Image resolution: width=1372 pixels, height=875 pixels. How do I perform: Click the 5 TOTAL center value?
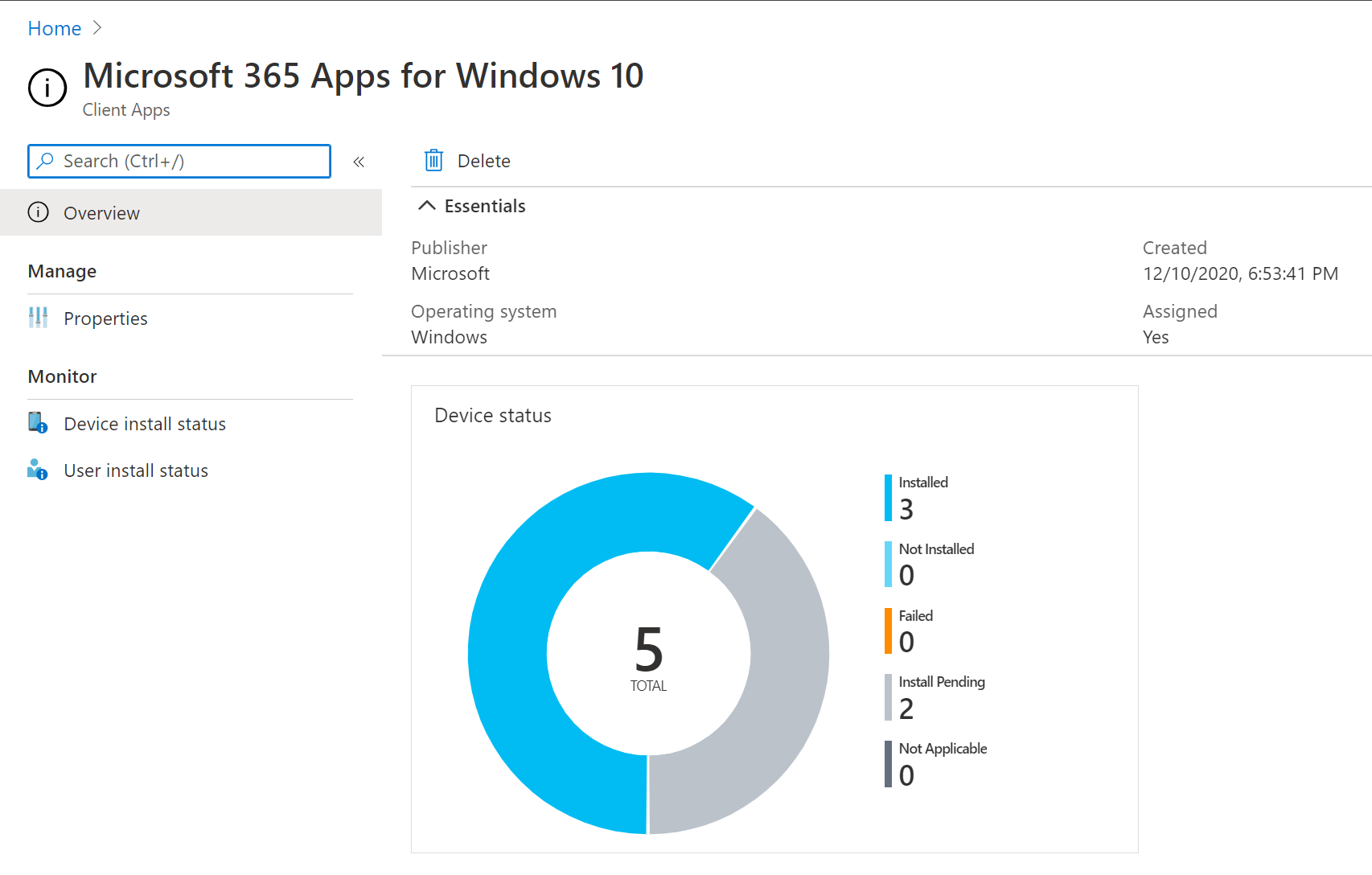[x=648, y=658]
